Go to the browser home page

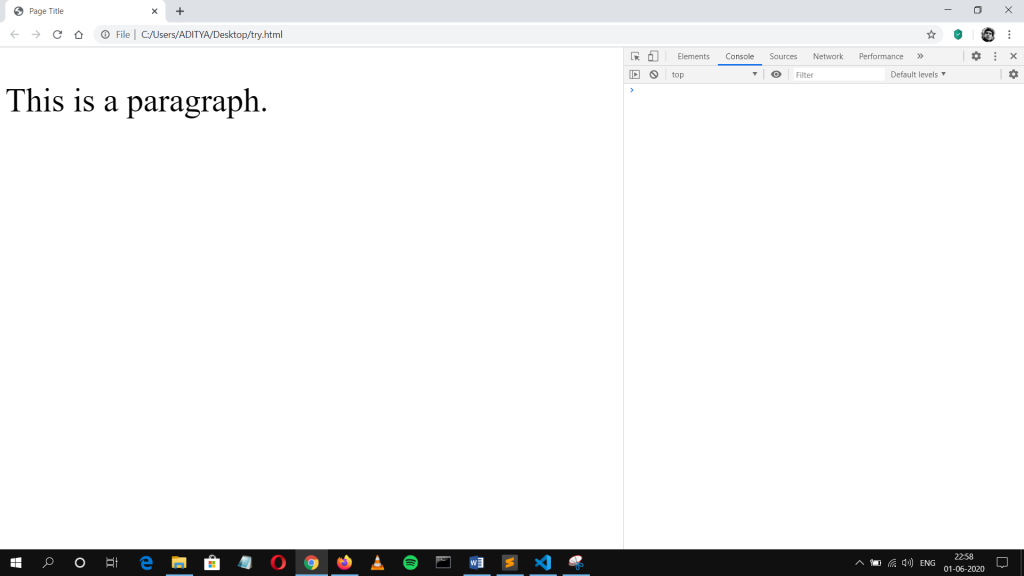click(x=79, y=34)
